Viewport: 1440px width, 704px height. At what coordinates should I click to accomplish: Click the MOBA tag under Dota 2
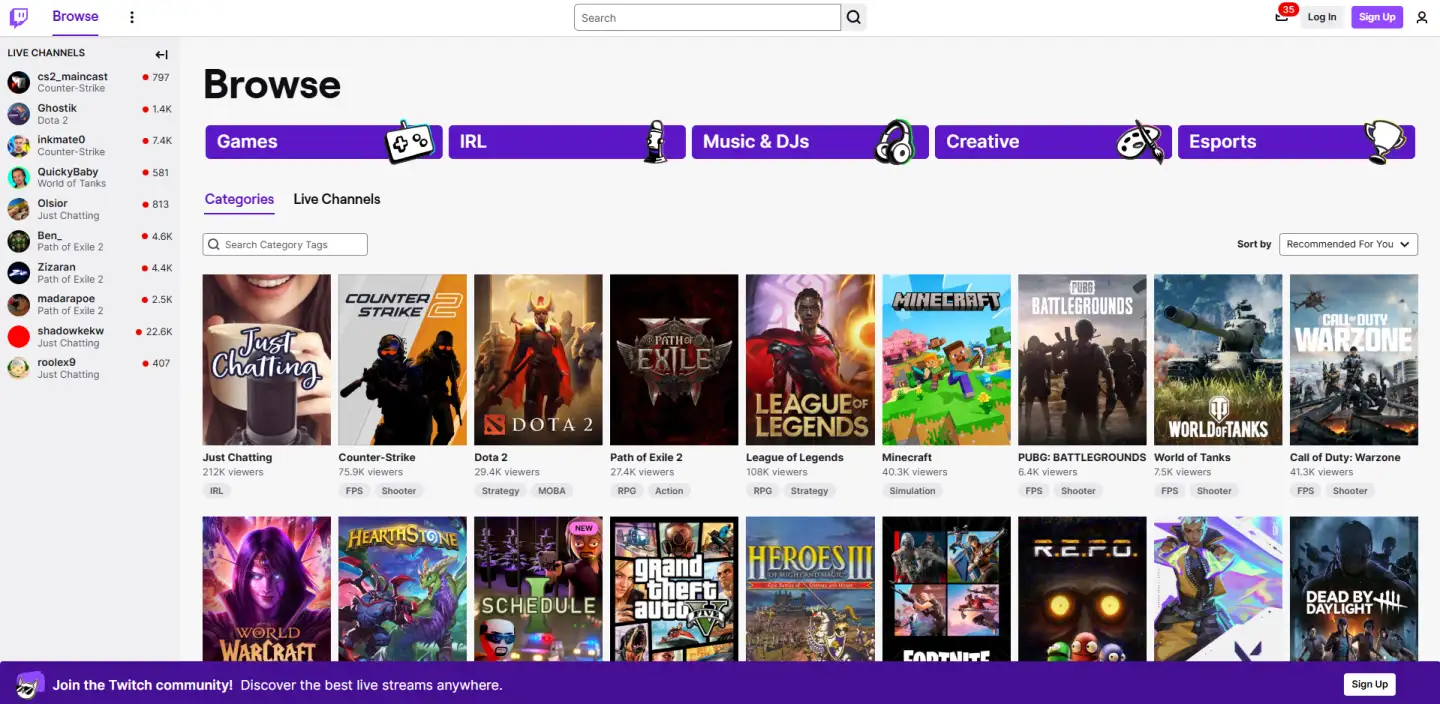click(x=552, y=491)
